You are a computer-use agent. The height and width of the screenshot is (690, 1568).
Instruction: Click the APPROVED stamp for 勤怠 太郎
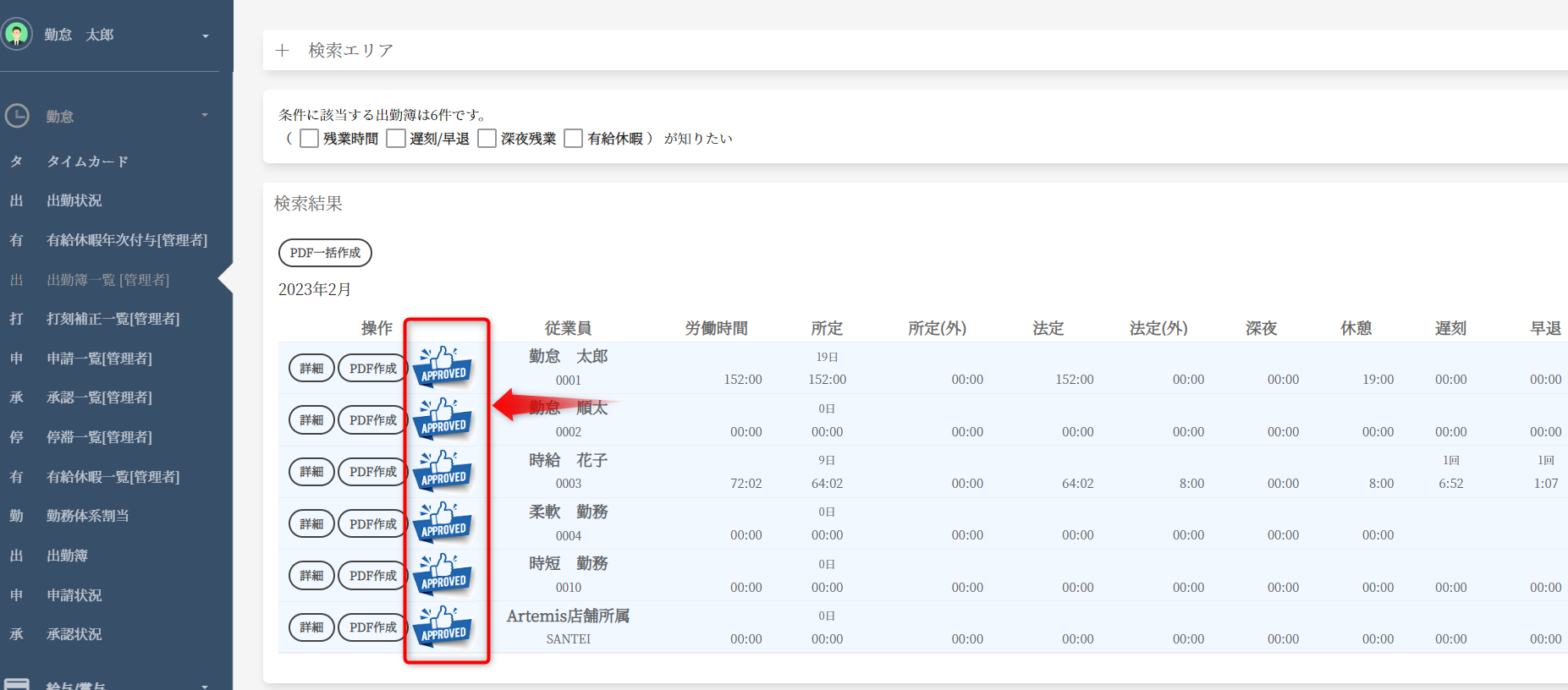443,367
